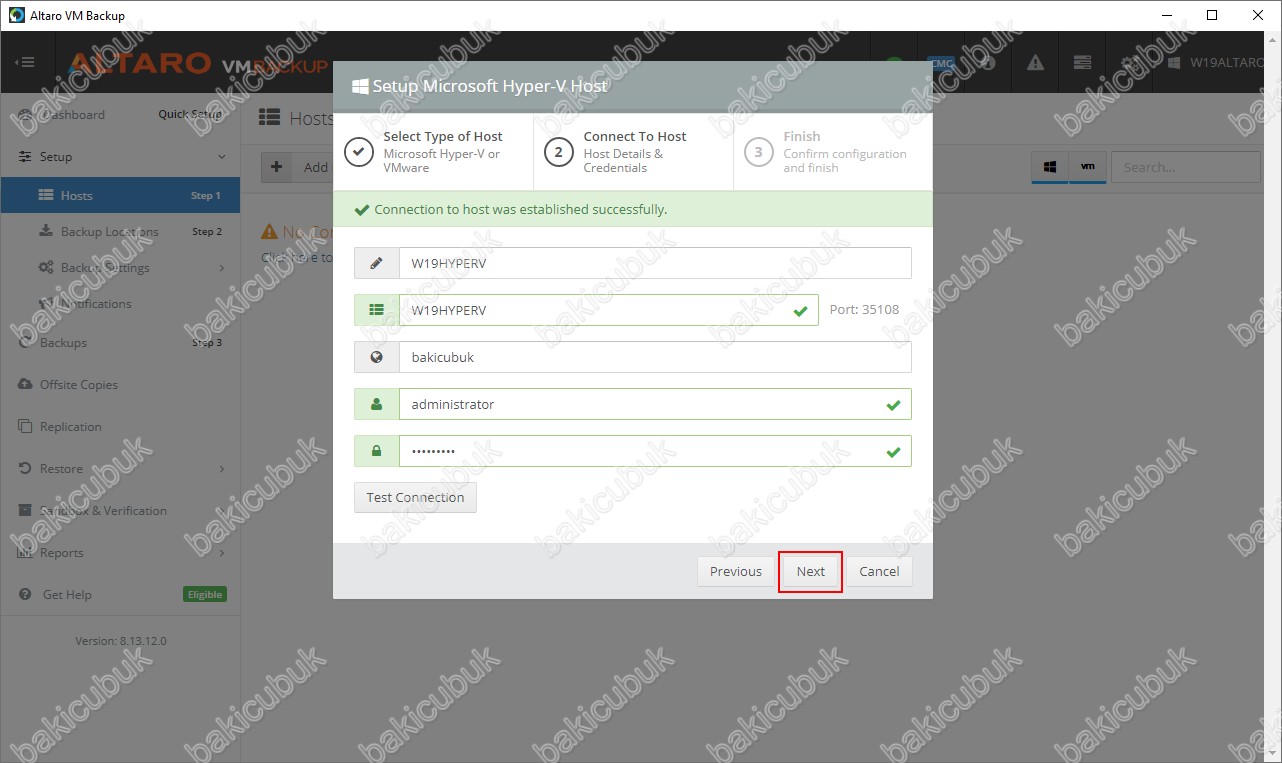1282x763 pixels.
Task: Click the Version: 8.13.12.0 text
Action: point(121,641)
